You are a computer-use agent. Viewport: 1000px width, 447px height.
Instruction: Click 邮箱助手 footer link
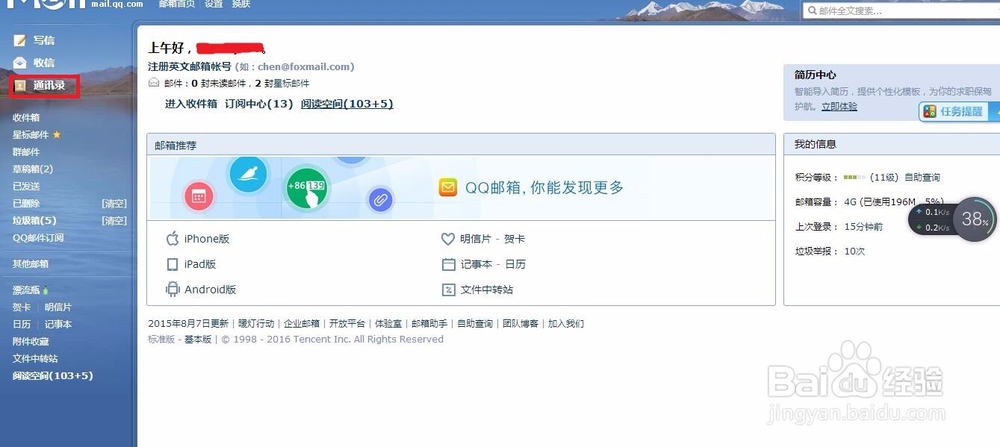coord(429,323)
